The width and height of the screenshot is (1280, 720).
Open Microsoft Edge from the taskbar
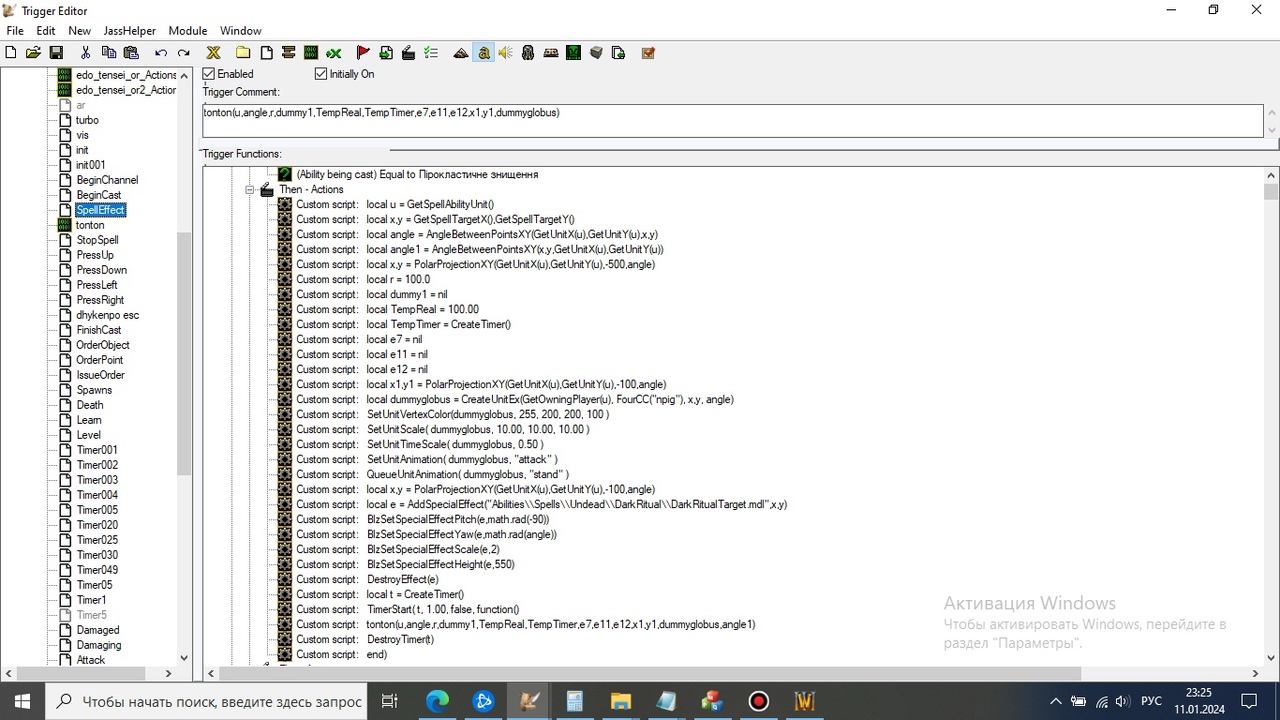[x=438, y=701]
